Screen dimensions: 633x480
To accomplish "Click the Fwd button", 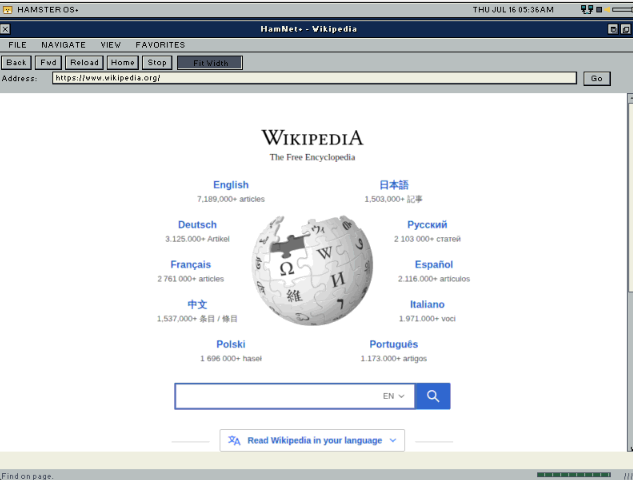I will click(x=48, y=63).
